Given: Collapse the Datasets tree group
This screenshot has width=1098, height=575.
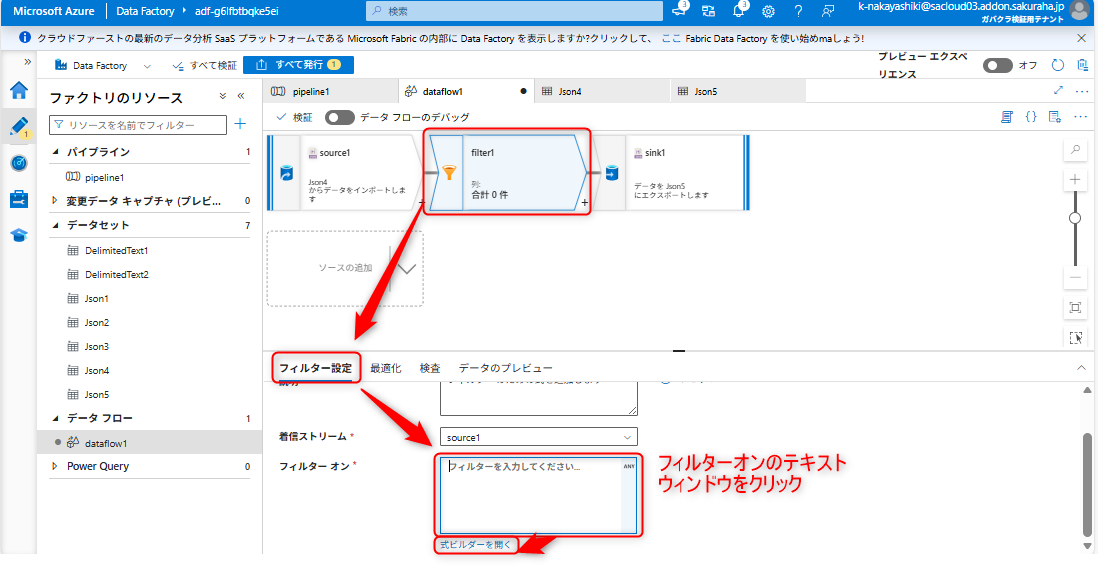Looking at the screenshot, I should click(x=55, y=225).
